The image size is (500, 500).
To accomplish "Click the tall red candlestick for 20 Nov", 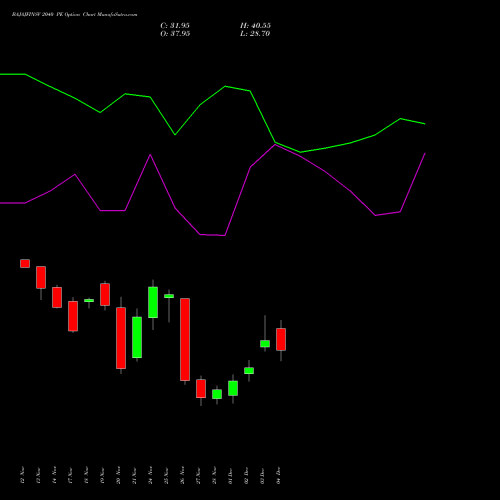I will click(121, 338).
